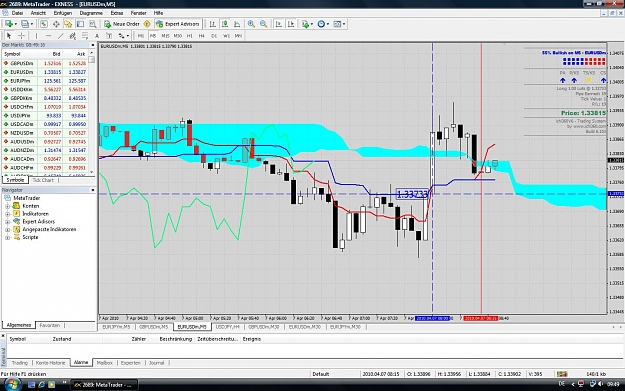
Task: Open the Datei menu
Action: click(x=17, y=13)
